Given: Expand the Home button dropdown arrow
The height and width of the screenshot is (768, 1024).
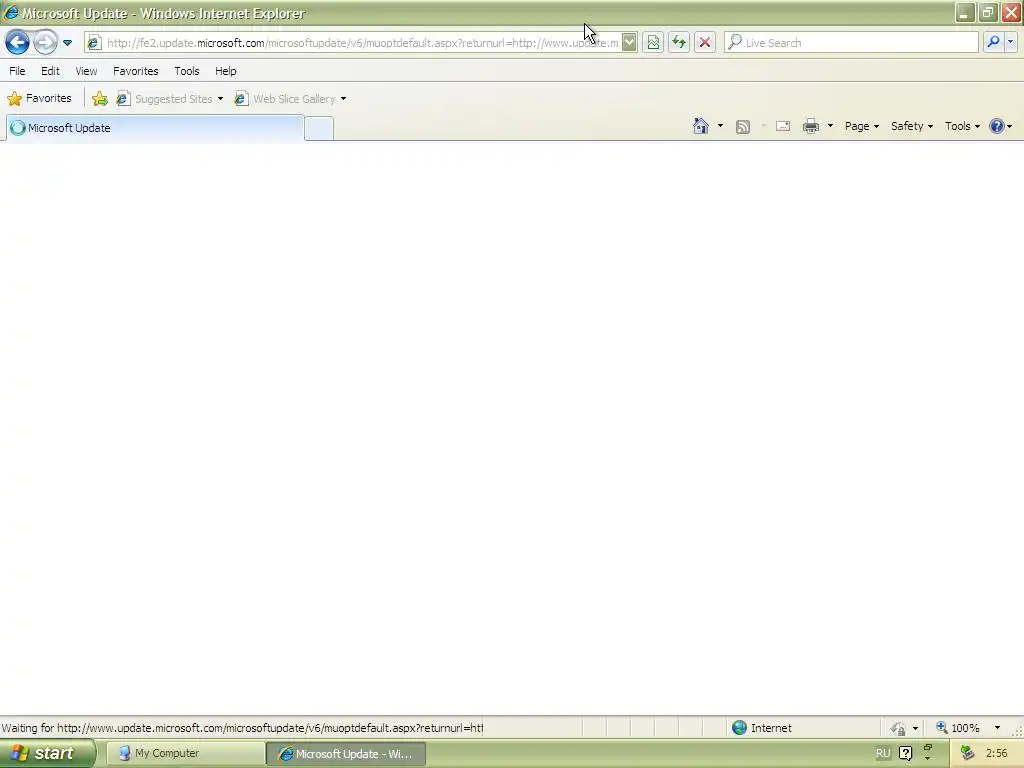Looking at the screenshot, I should click(720, 126).
